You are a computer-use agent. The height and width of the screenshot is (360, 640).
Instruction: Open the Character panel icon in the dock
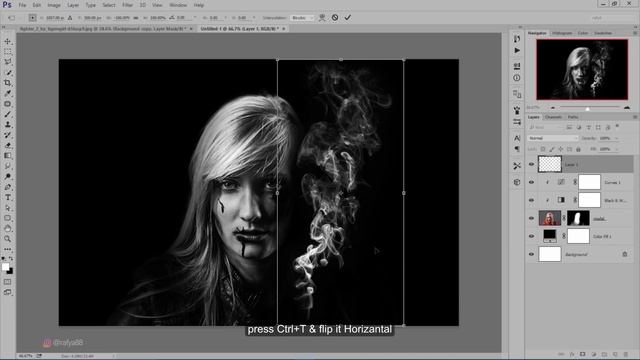[517, 138]
